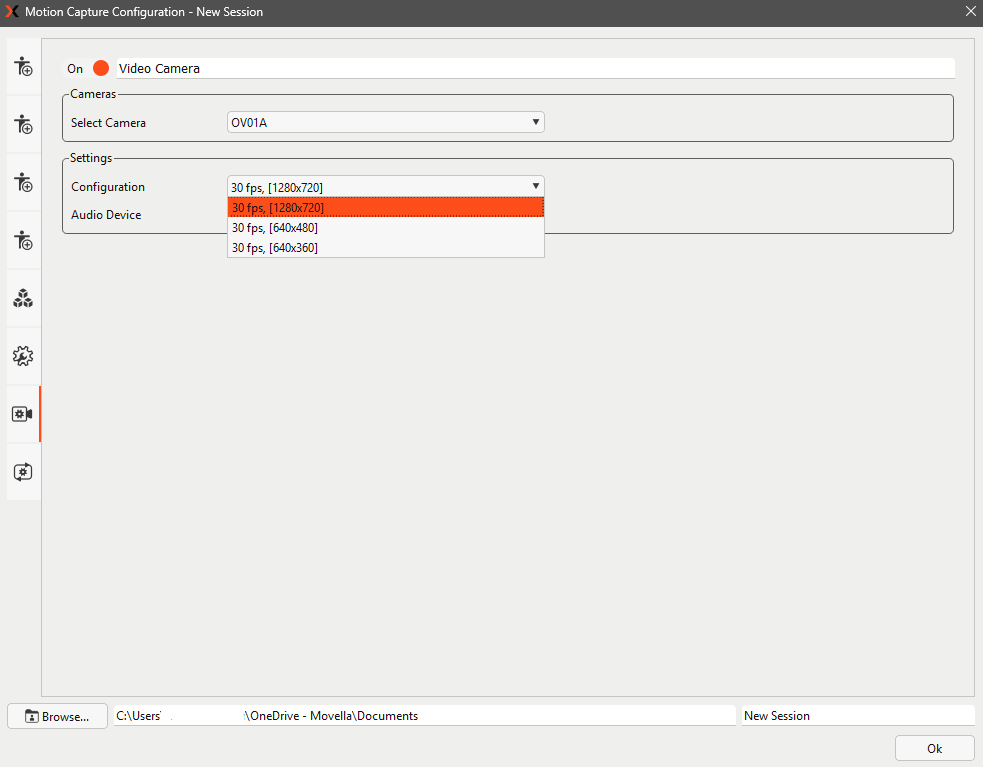Choose the highlighted 30 fps, [1280x720] option
983x767 pixels.
coord(386,208)
